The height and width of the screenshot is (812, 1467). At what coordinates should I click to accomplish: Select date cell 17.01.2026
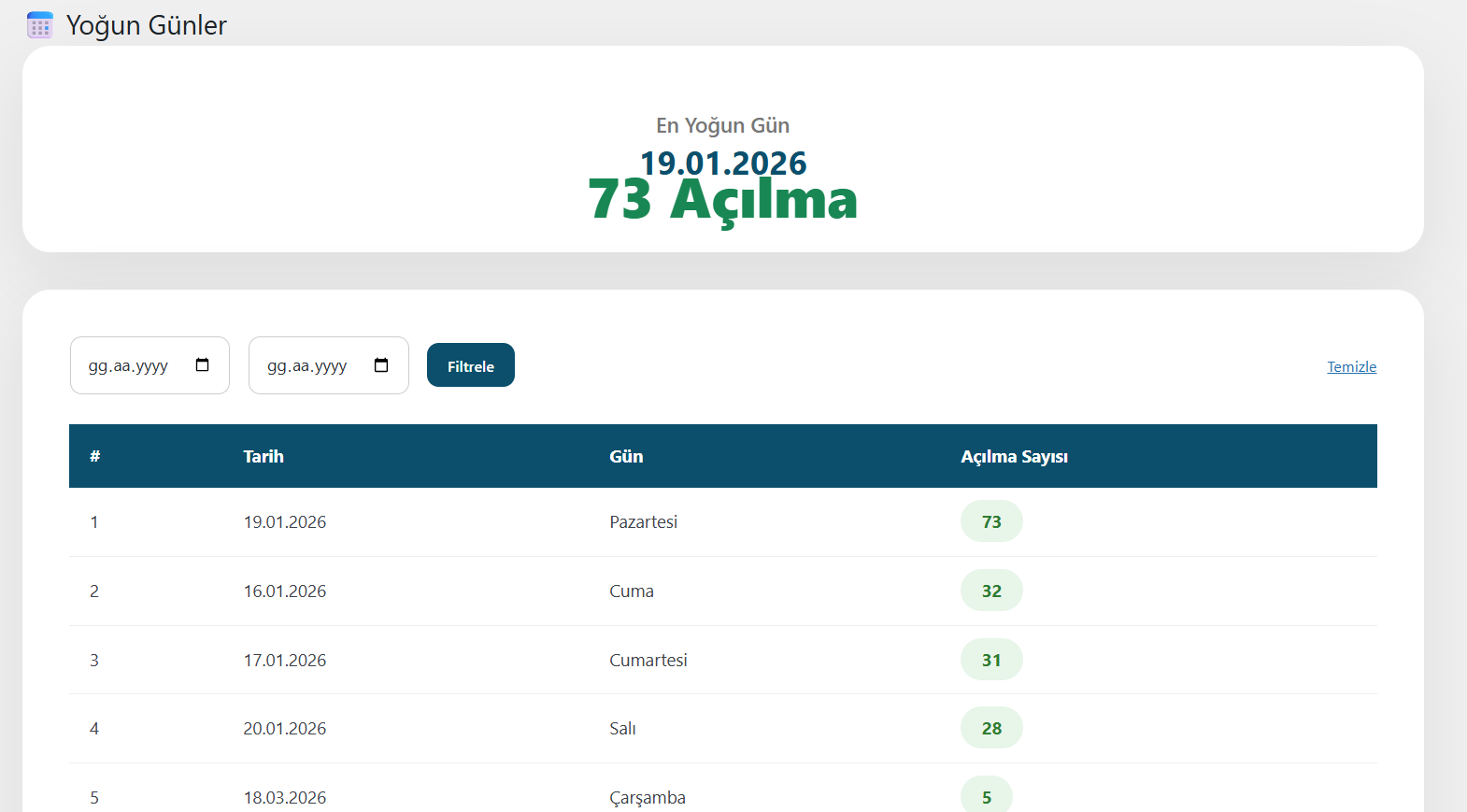click(285, 660)
